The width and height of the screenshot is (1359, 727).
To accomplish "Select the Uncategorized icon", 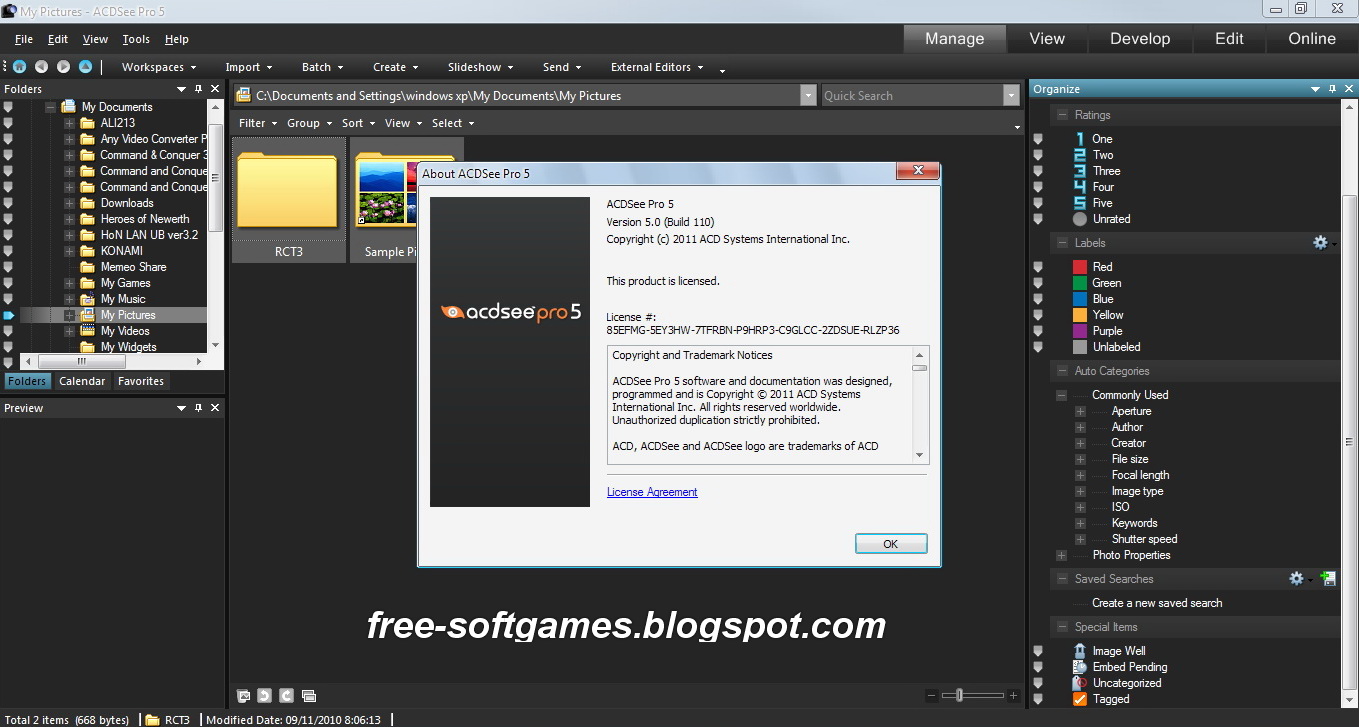I will click(1080, 683).
